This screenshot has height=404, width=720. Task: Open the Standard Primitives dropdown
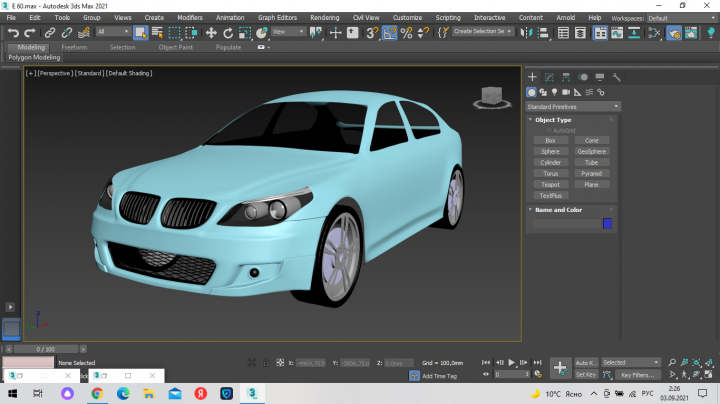click(x=573, y=107)
